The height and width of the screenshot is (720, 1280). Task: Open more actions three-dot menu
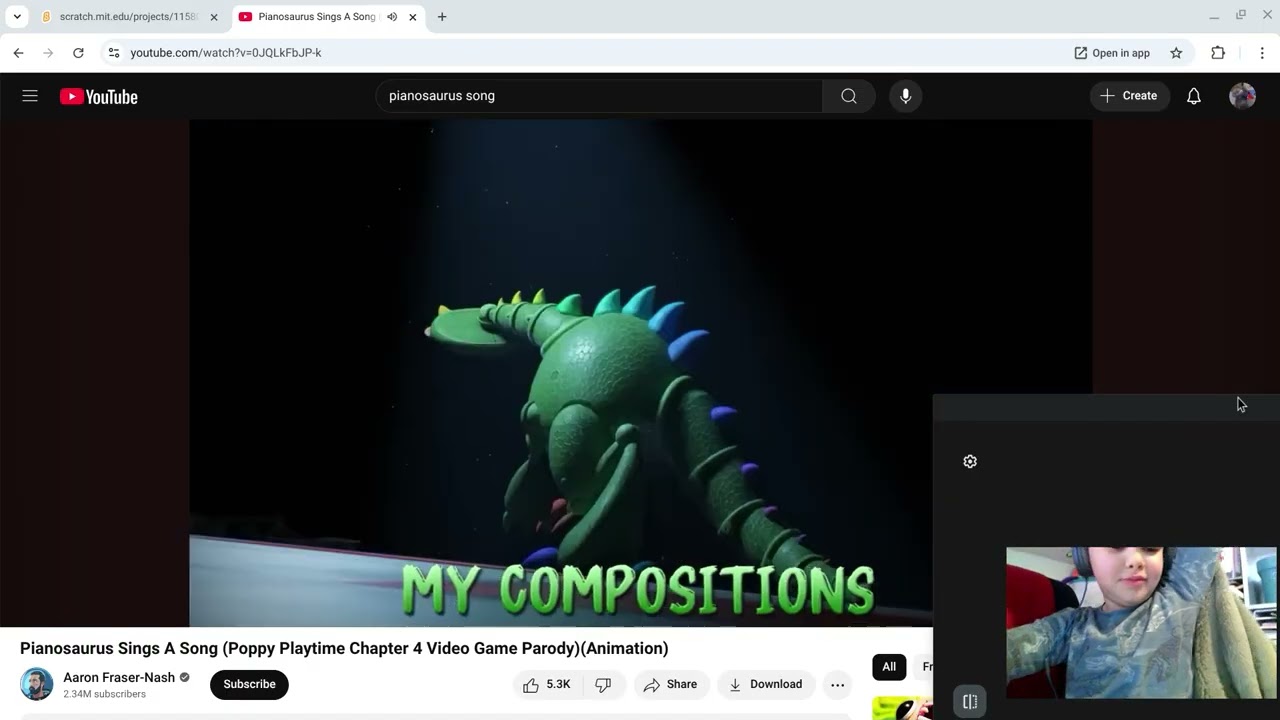(x=837, y=684)
